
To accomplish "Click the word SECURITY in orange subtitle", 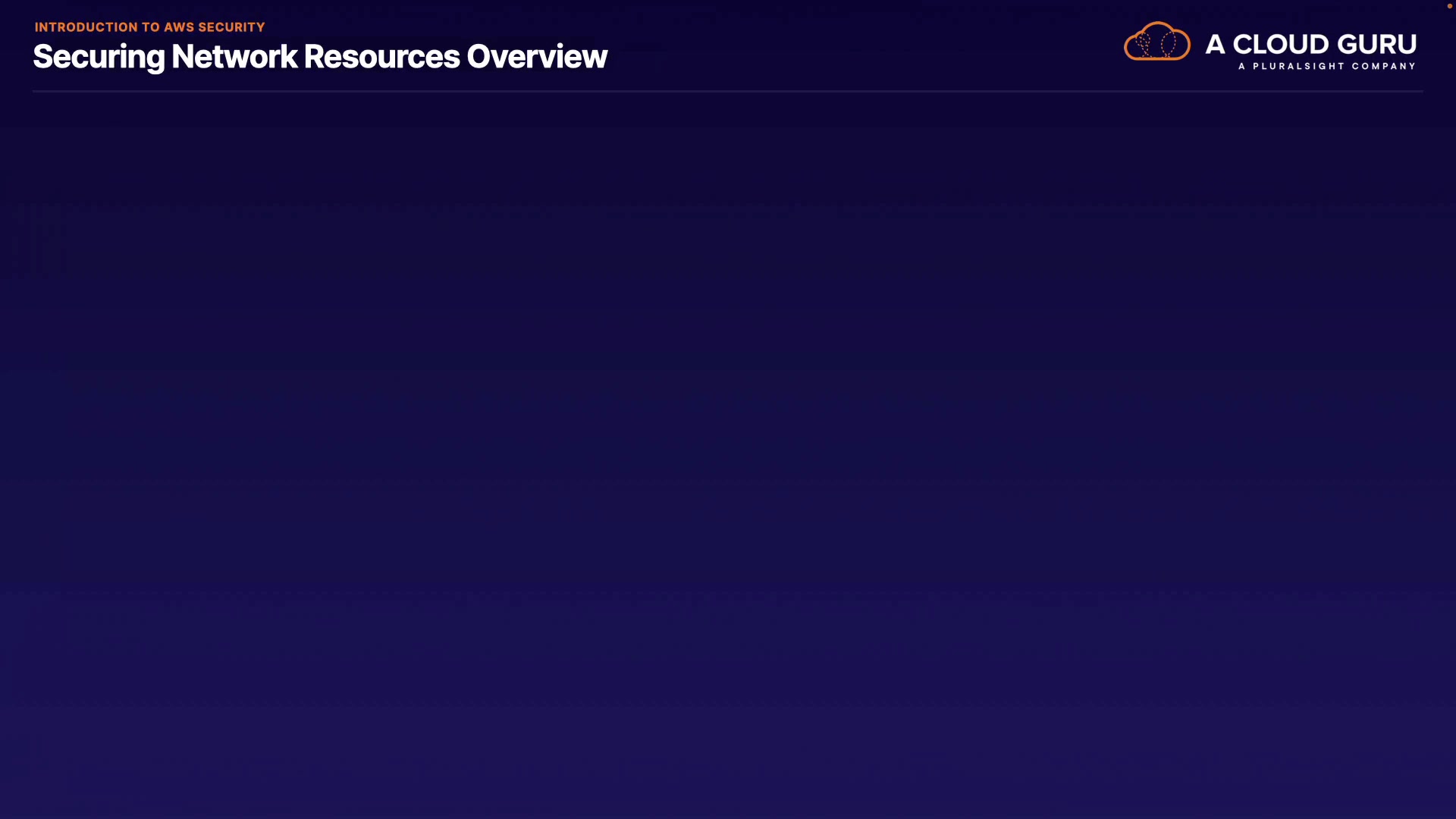I will coord(231,27).
